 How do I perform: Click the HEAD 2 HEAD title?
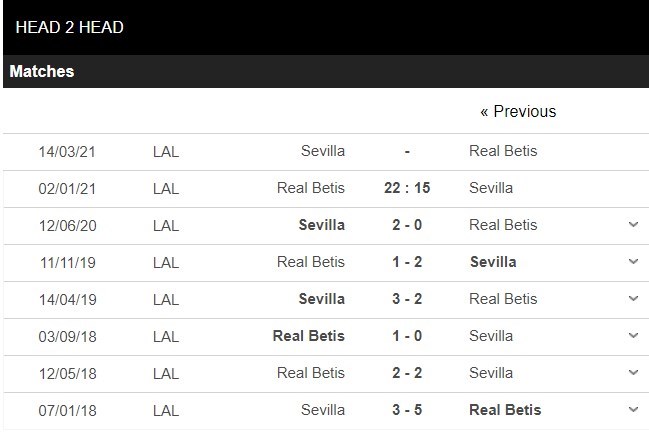(70, 28)
